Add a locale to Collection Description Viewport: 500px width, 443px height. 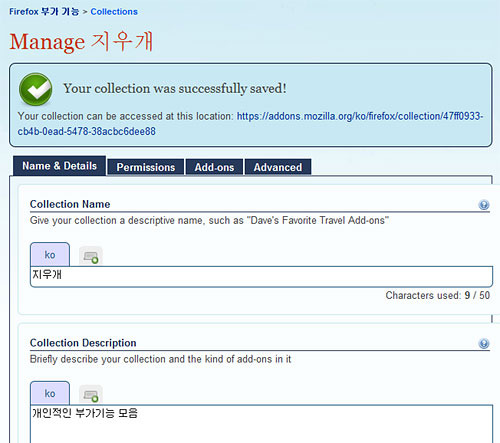tap(91, 395)
